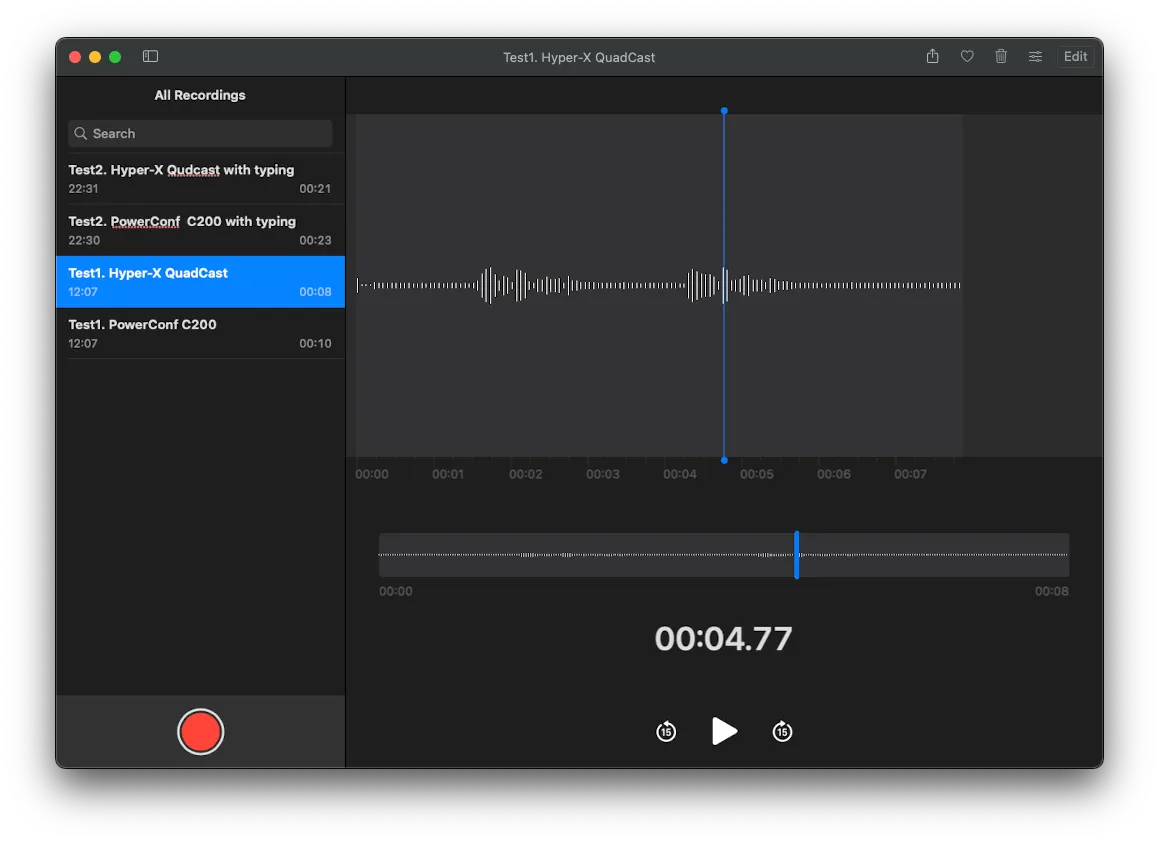Toggle the sidebar visibility icon
Viewport: 1159px width, 842px height.
click(x=151, y=57)
